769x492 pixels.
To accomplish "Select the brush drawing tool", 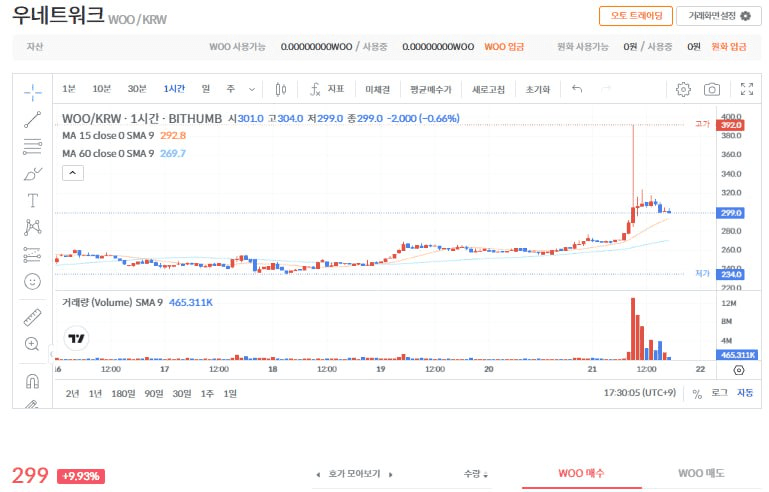I will tap(33, 174).
